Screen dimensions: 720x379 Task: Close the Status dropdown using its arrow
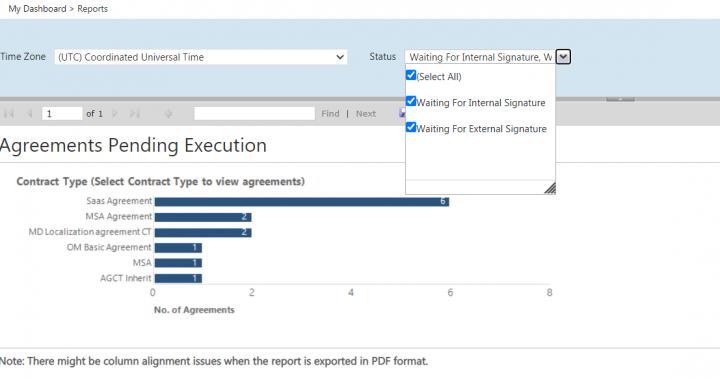(563, 57)
